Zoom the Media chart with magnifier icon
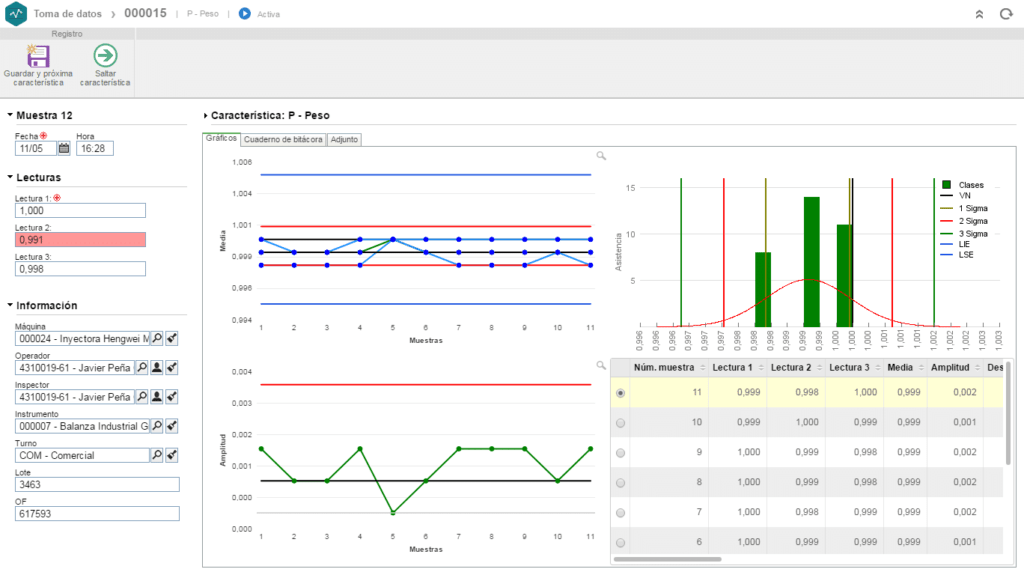 [x=601, y=156]
